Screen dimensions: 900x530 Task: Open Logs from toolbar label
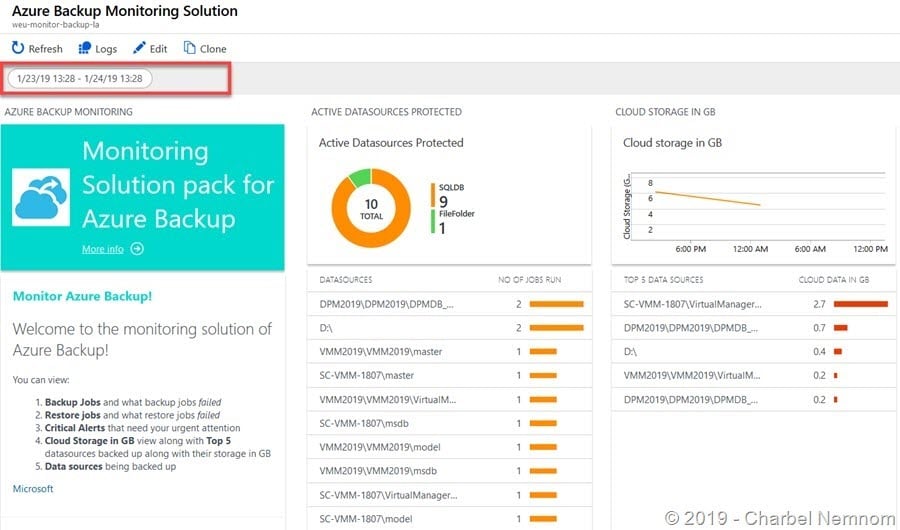[106, 49]
